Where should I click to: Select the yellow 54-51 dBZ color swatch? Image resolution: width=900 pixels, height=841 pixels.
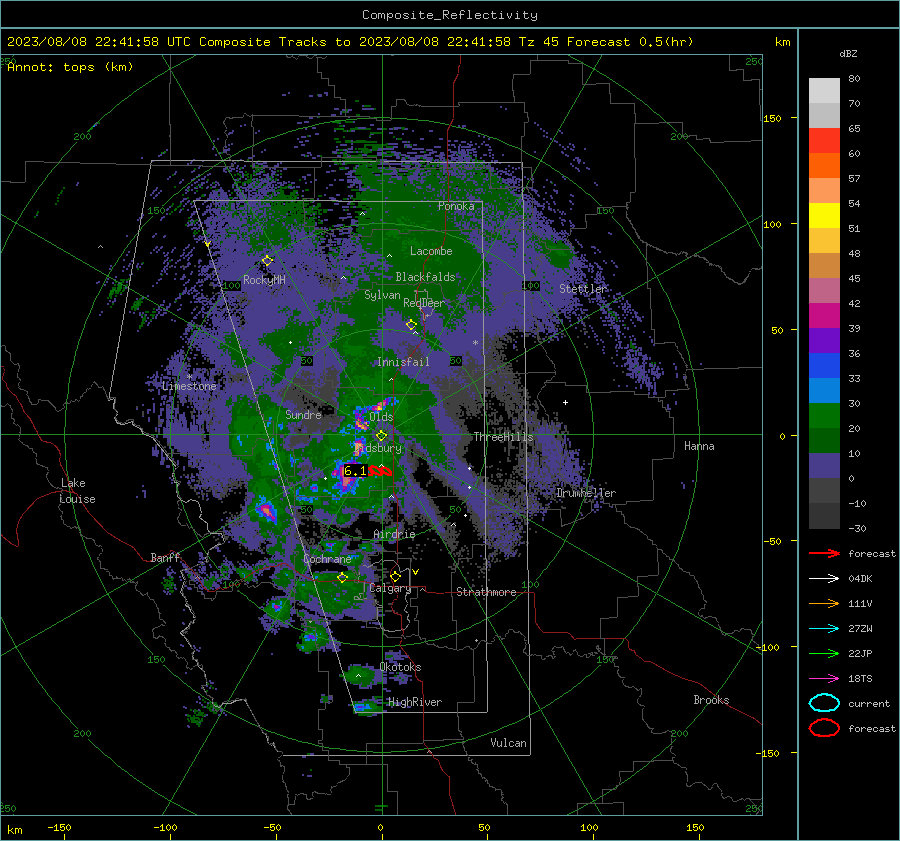(824, 216)
